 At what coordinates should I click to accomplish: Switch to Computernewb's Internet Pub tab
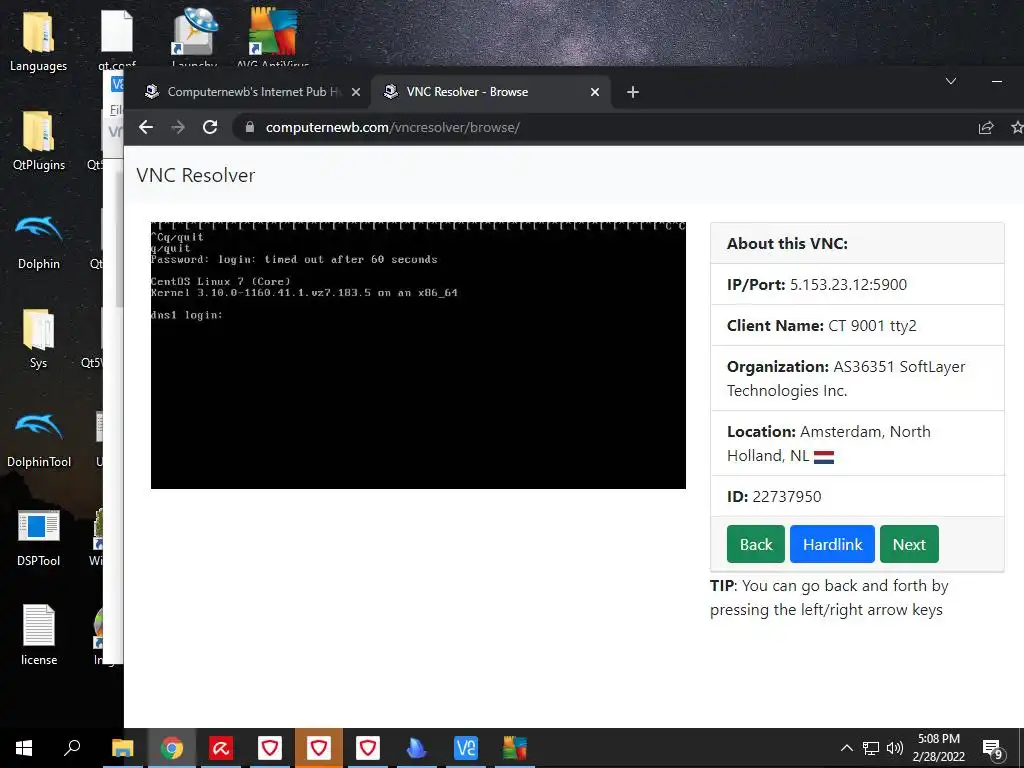click(x=253, y=92)
